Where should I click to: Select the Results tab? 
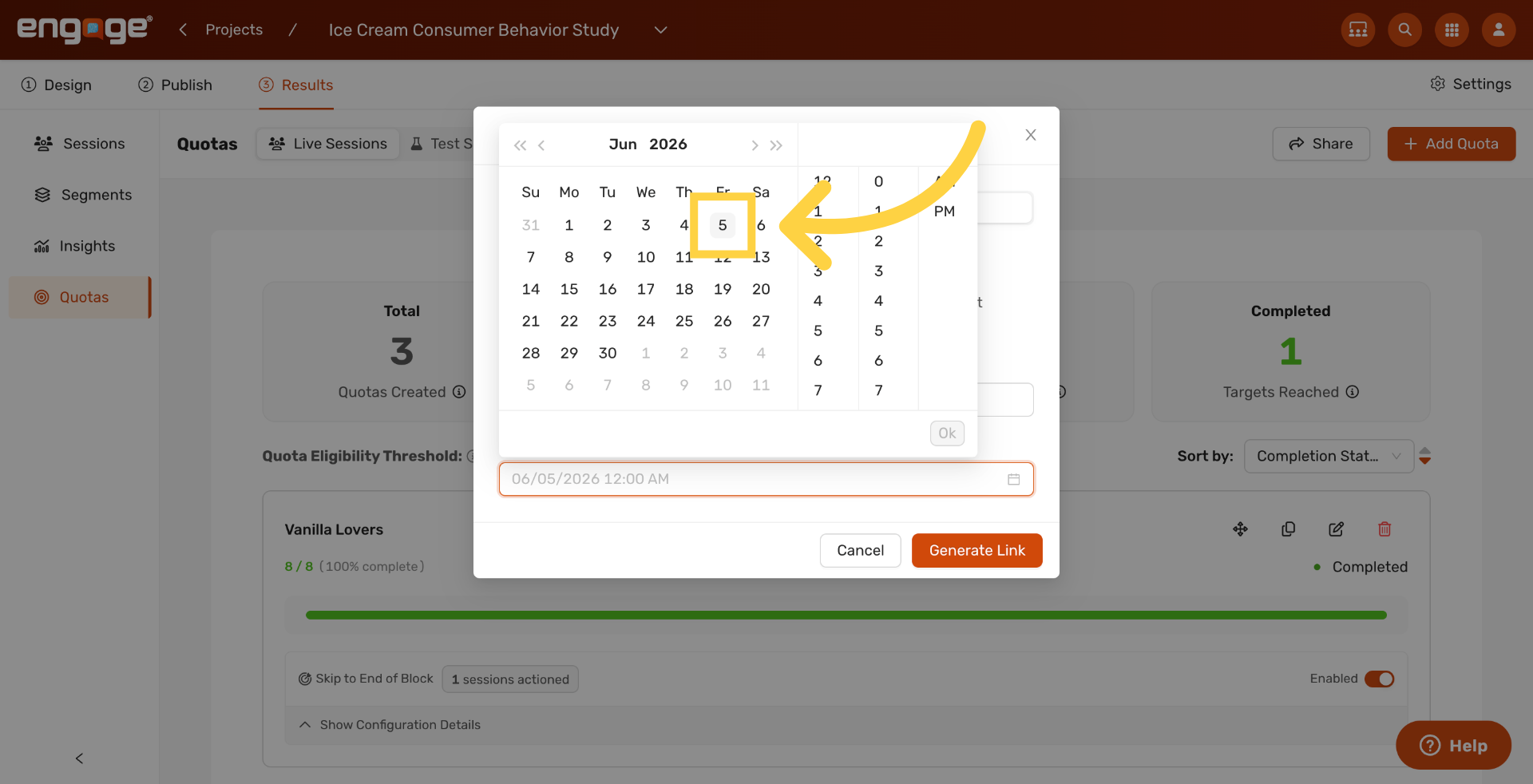(295, 85)
